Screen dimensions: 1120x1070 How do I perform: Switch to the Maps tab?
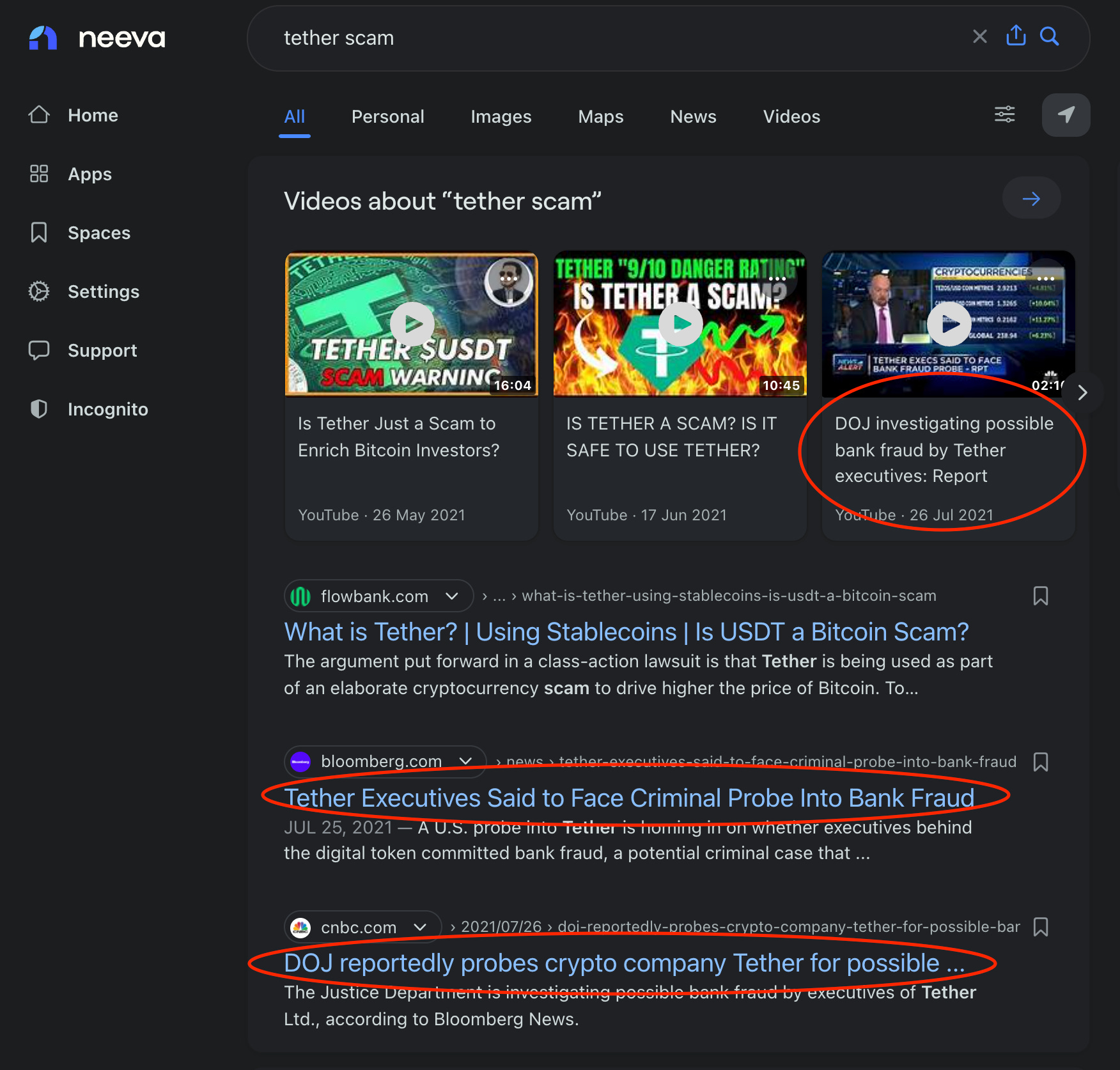(601, 116)
